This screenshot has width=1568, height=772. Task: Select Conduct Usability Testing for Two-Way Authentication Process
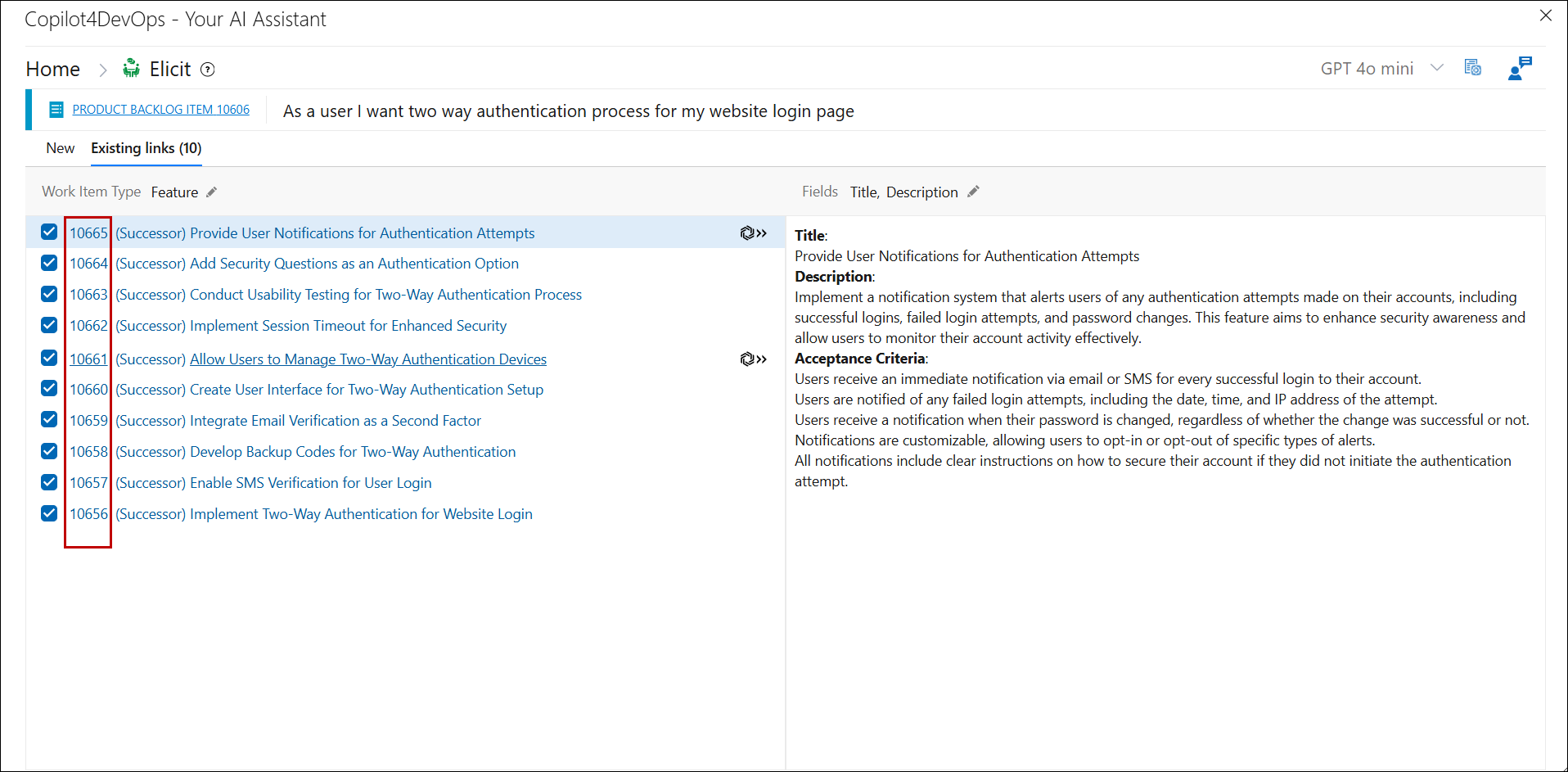pos(386,295)
